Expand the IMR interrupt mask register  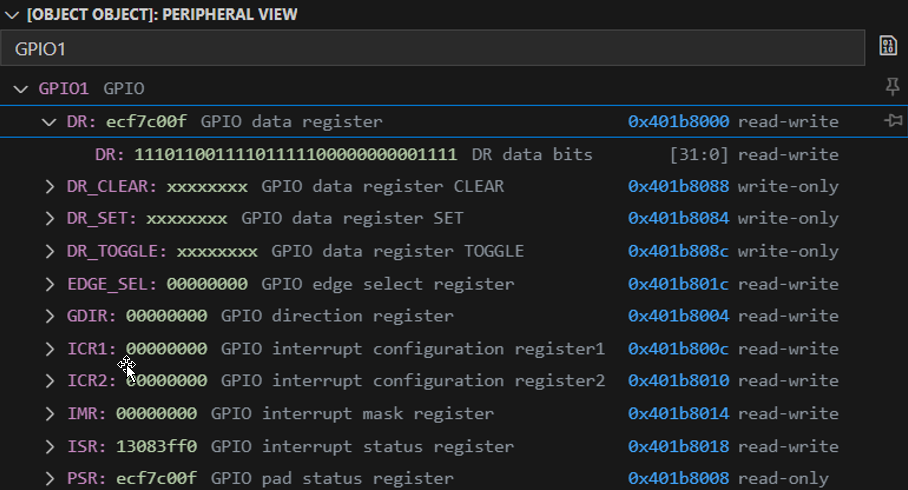(50, 414)
